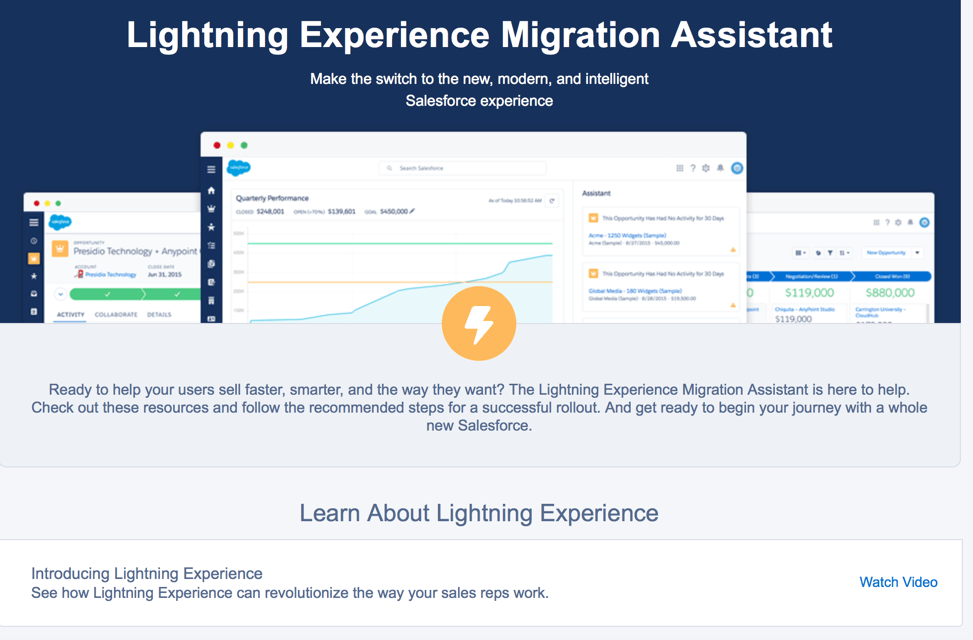Open the user avatar profile icon
This screenshot has height=640, width=973.
tap(737, 168)
